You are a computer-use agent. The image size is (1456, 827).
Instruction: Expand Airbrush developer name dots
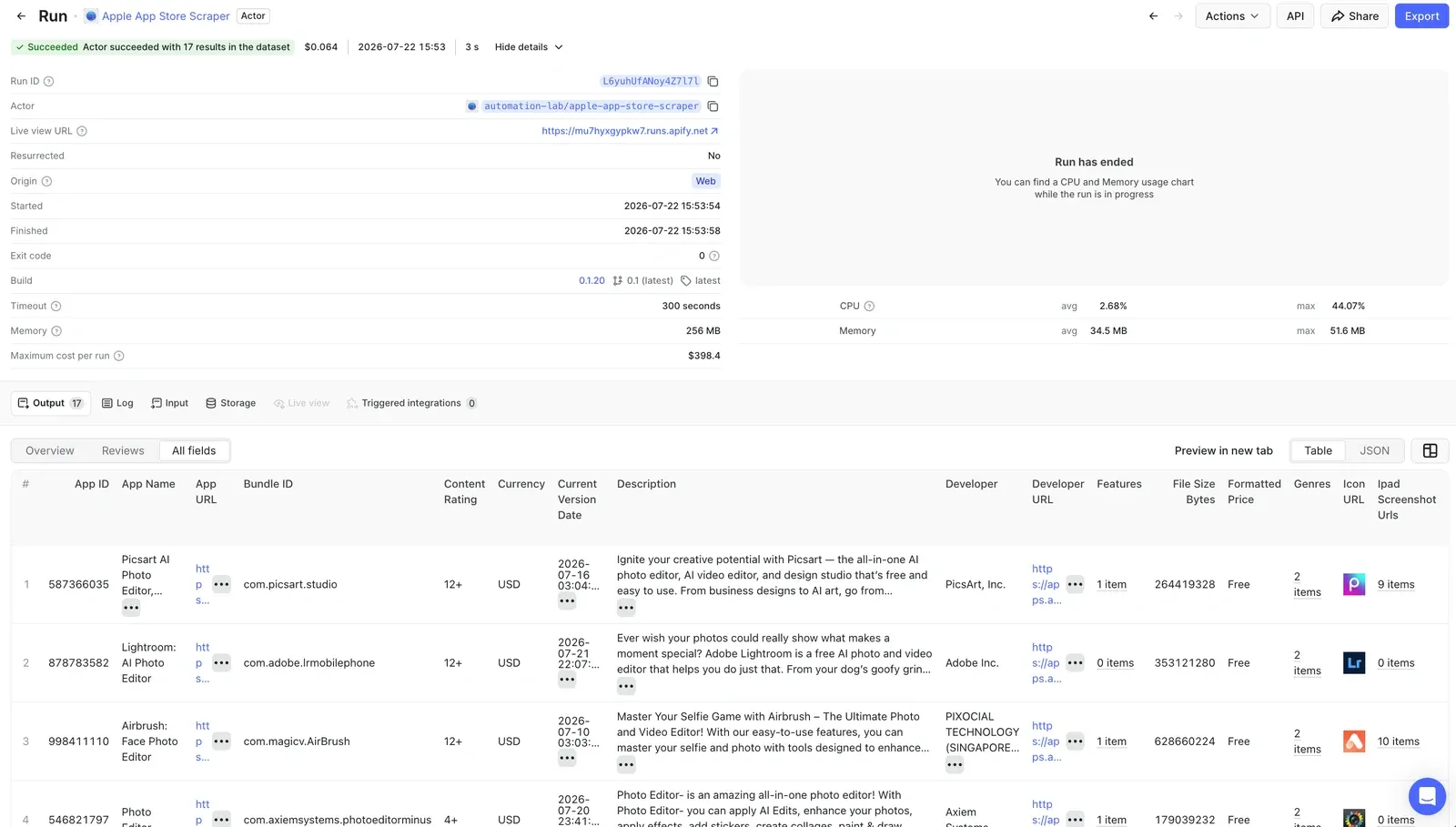pos(955,765)
